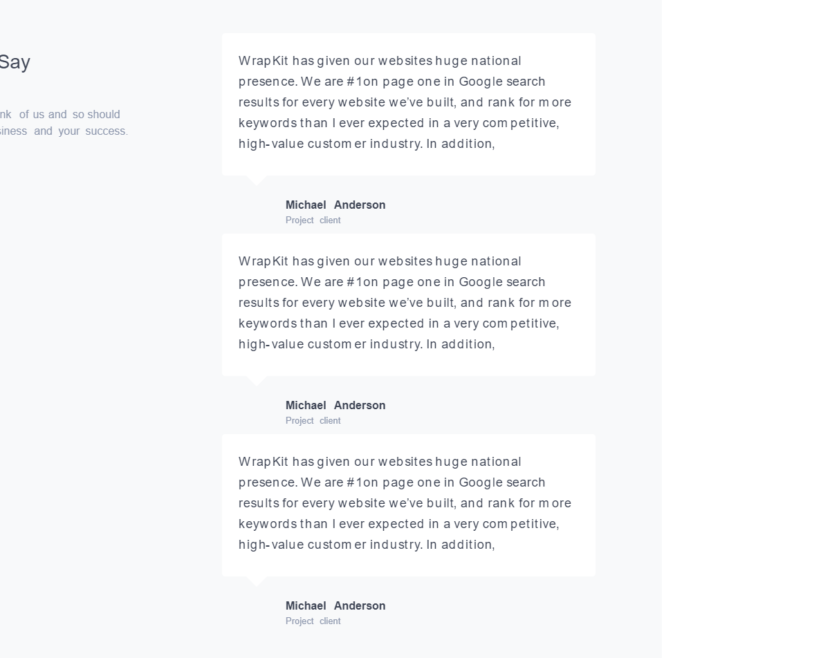The width and height of the screenshot is (830, 658).
Task: Select the third WrapKit testimonial card
Action: [408, 505]
